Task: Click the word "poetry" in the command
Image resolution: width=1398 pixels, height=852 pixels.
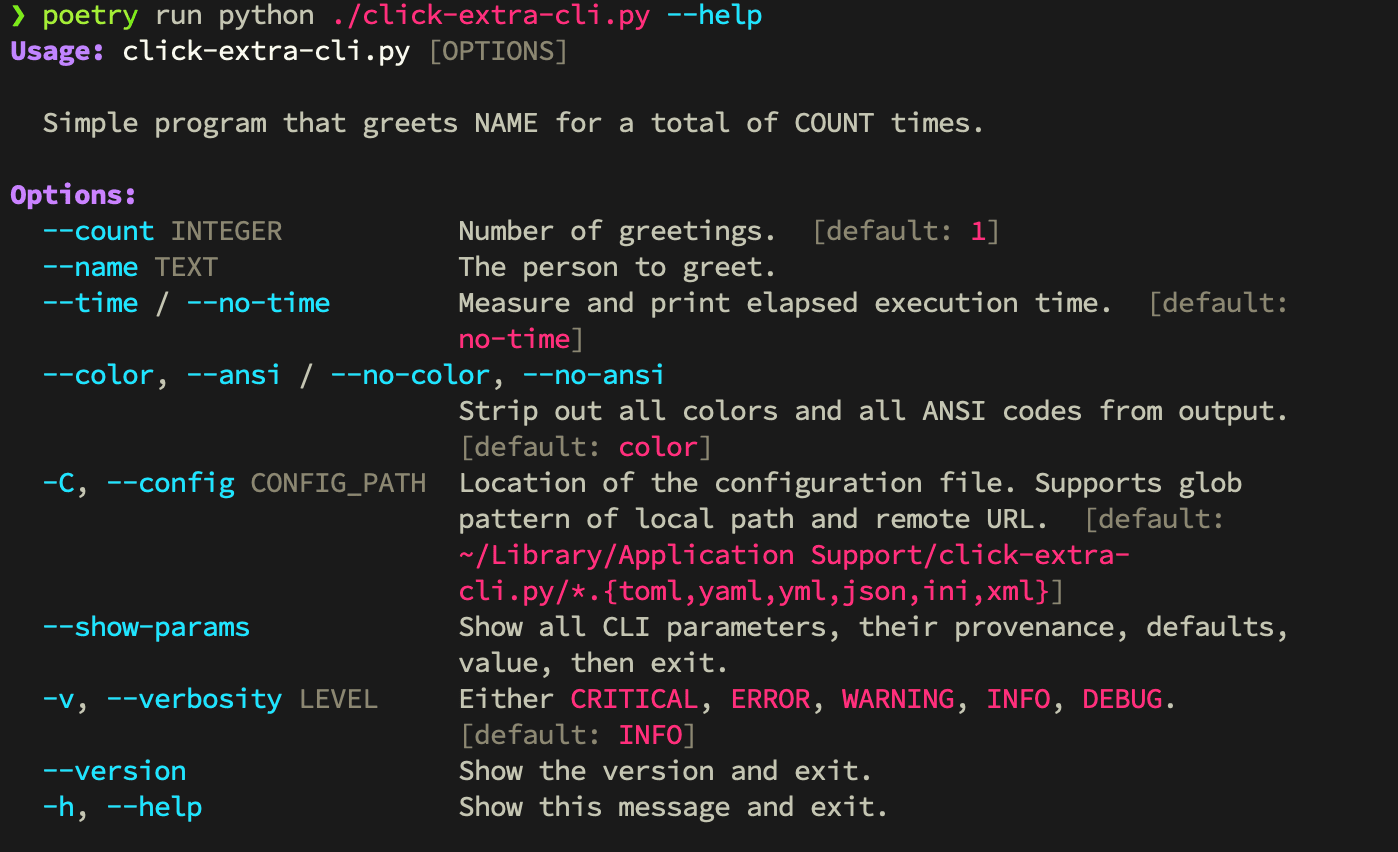Action: 90,16
